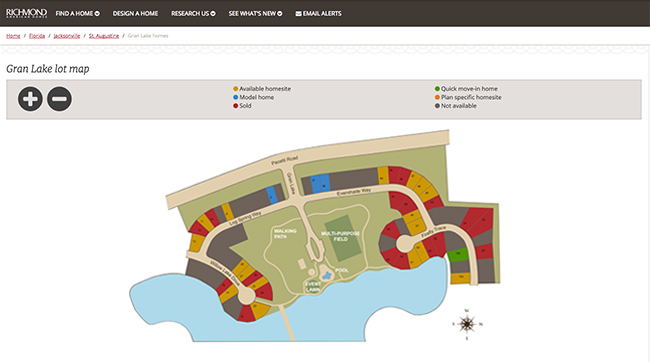Screen dimensions: 650x362
Task: Follow the Jacksonville breadcrumb link
Action: 67,36
